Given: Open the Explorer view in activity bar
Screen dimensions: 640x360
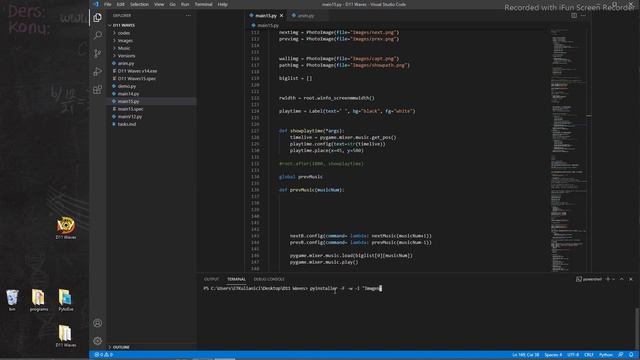Looking at the screenshot, I should [98, 18].
